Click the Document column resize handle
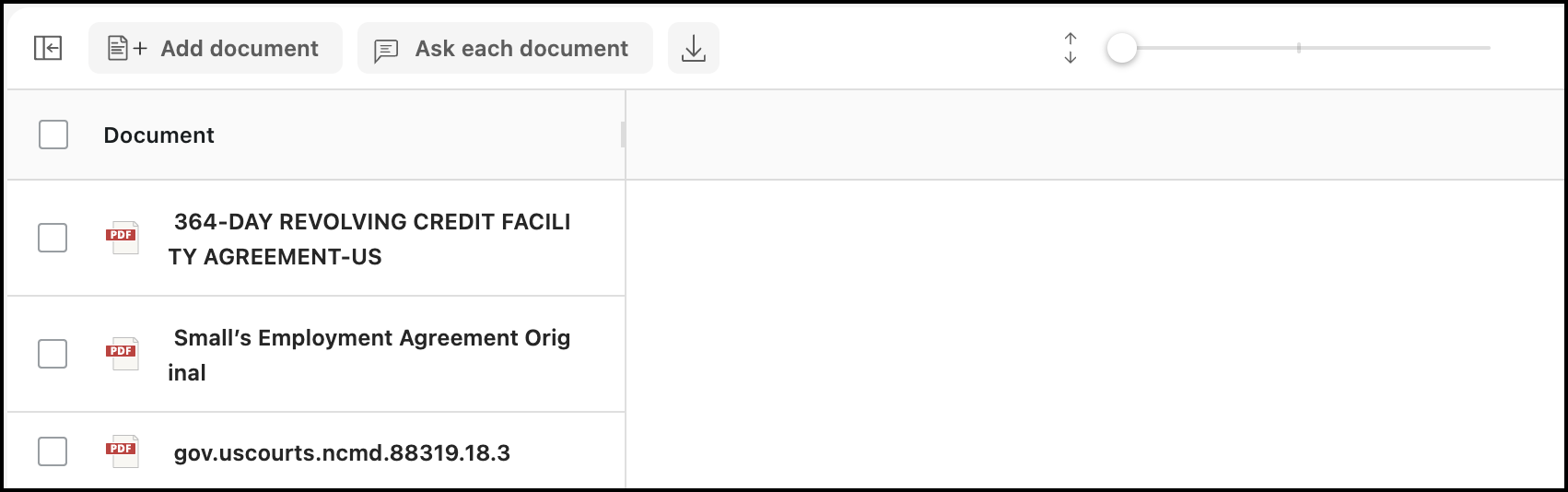Image resolution: width=1568 pixels, height=492 pixels. pos(624,135)
